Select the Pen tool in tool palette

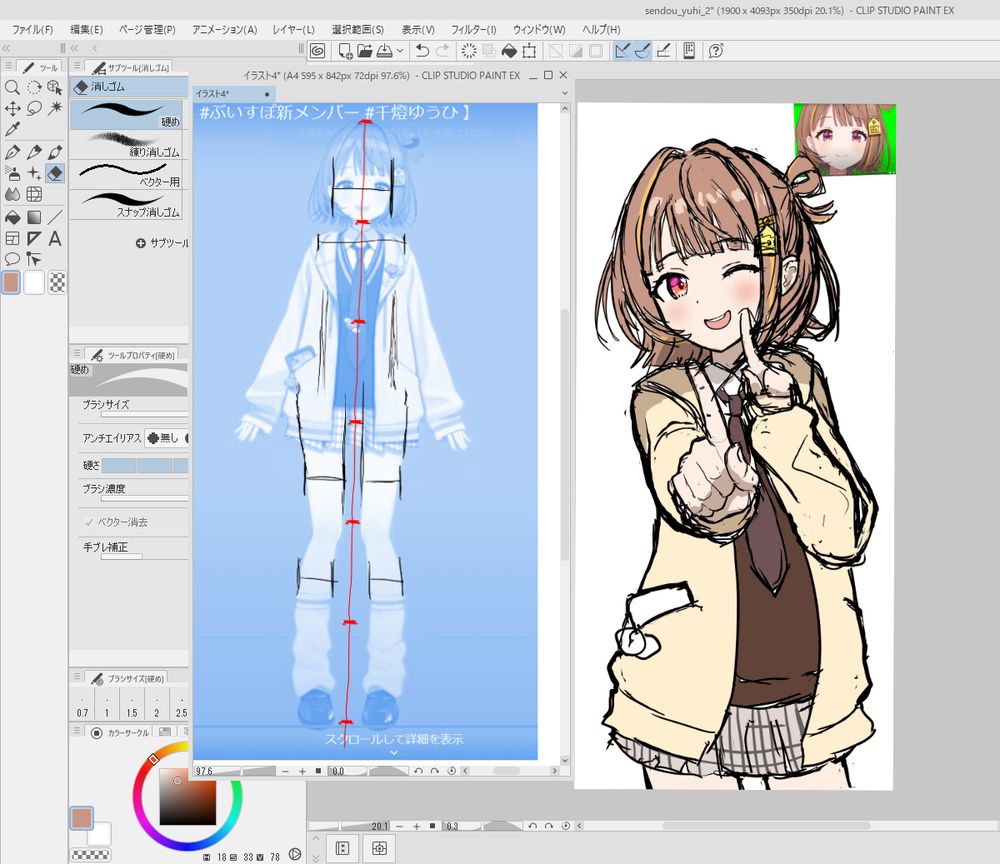[x=12, y=152]
